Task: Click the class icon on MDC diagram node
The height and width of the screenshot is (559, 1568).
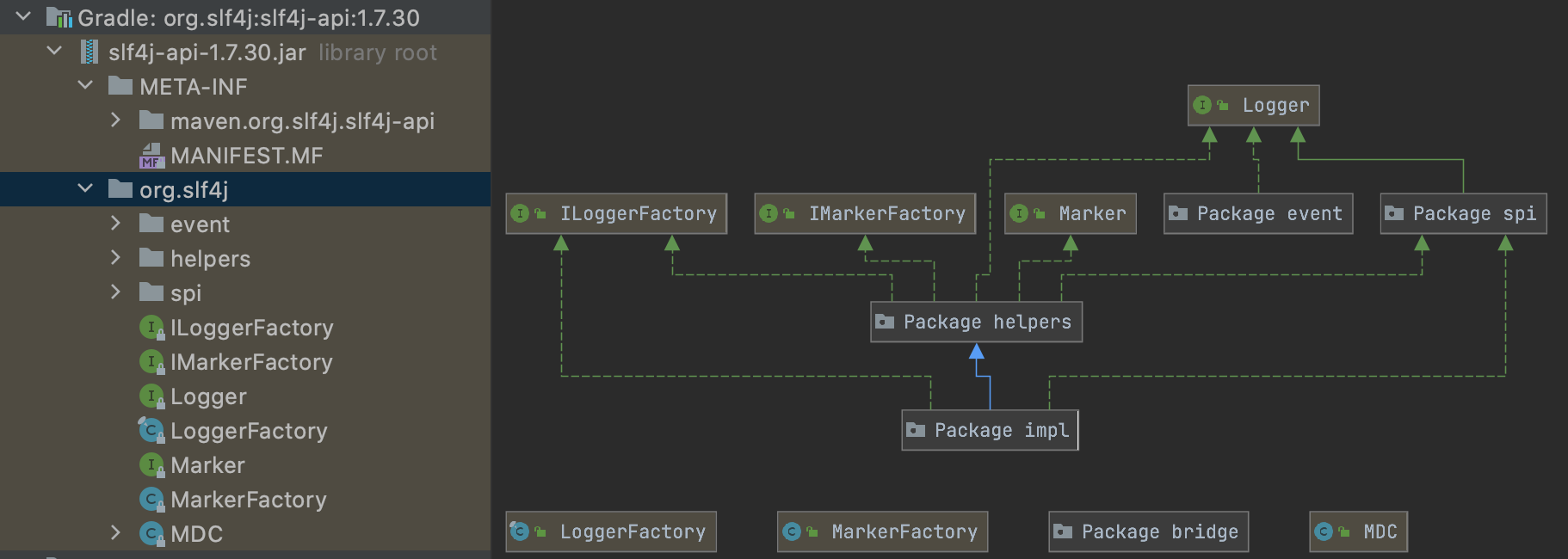Action: click(x=1324, y=531)
